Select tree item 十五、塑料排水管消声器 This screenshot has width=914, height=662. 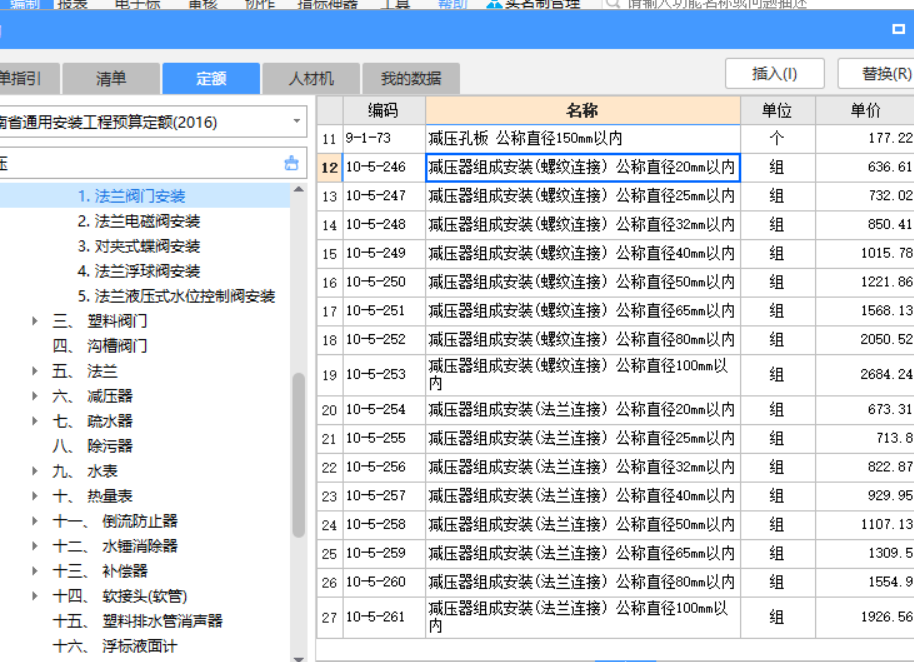138,621
